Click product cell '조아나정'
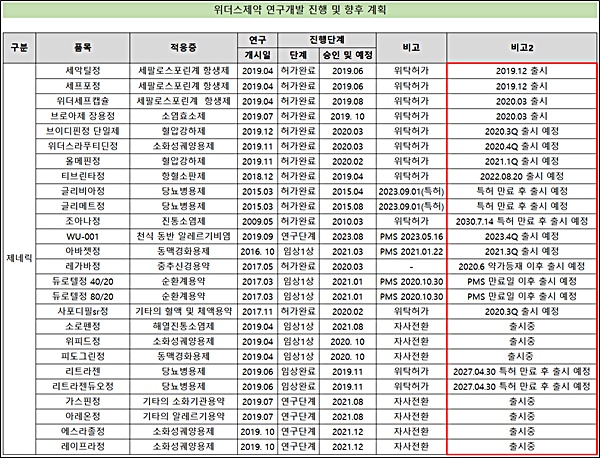The image size is (600, 458). [83, 221]
